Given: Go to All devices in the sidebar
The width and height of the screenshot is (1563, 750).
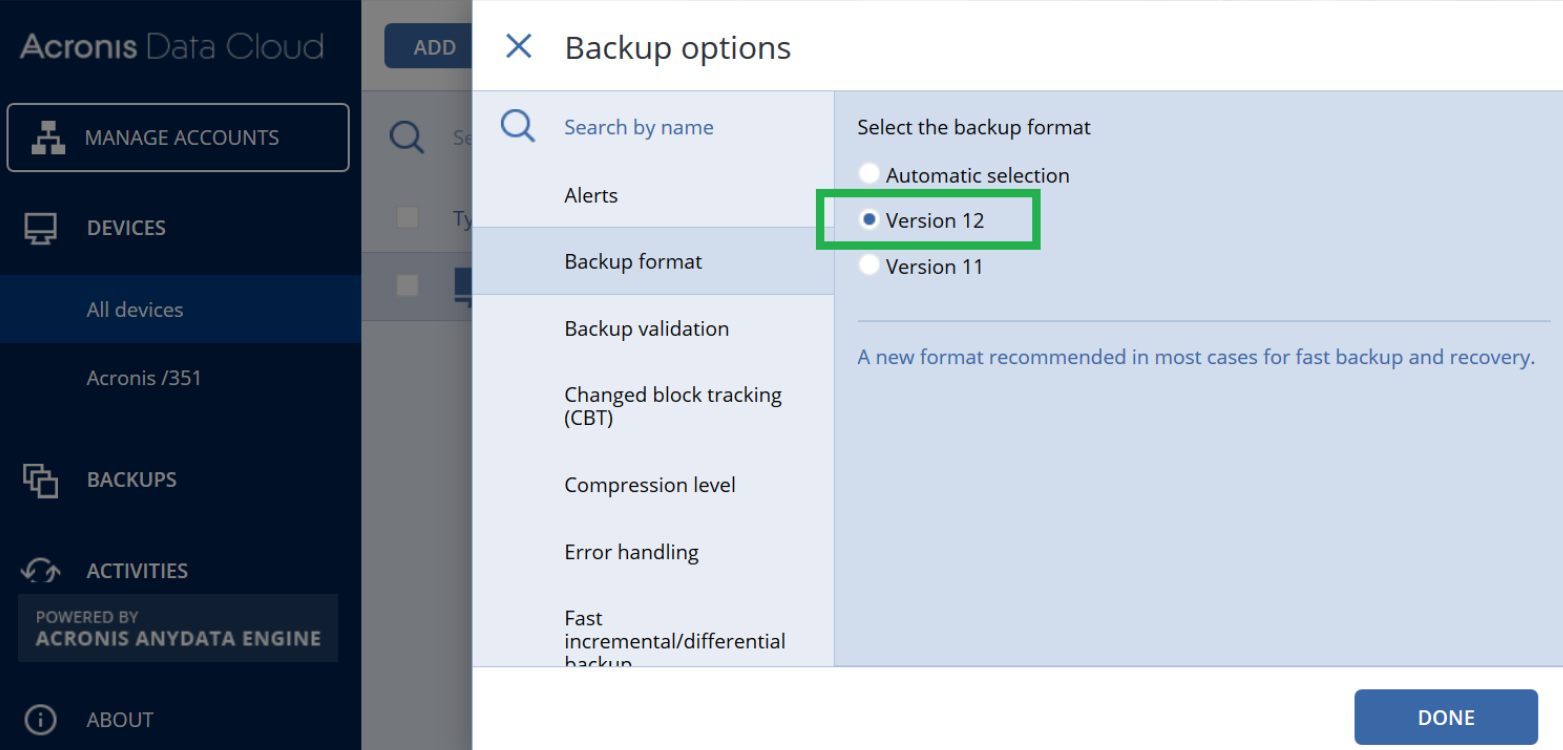Looking at the screenshot, I should coord(180,309).
